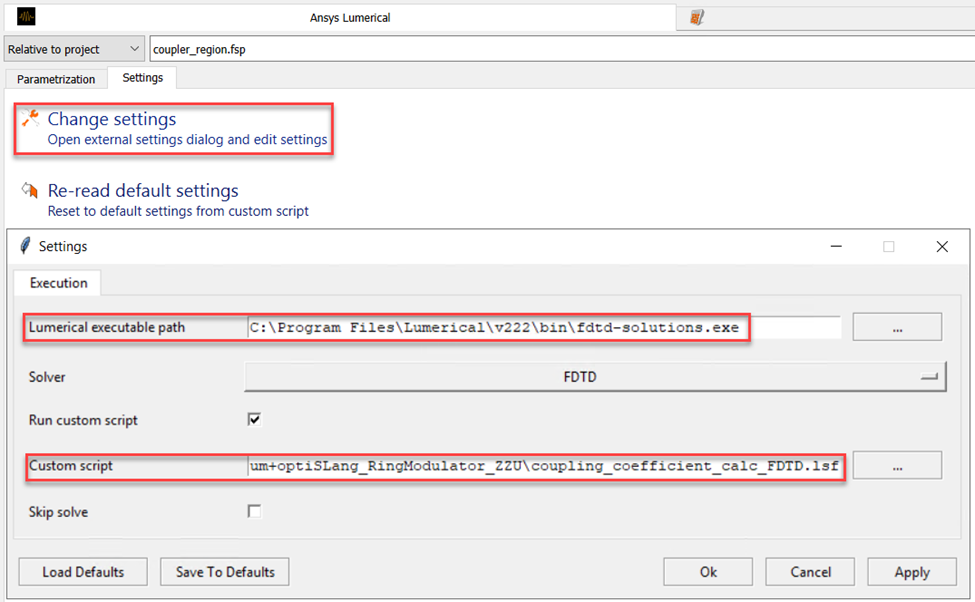Click the Lumerical executable path field

pos(545,327)
